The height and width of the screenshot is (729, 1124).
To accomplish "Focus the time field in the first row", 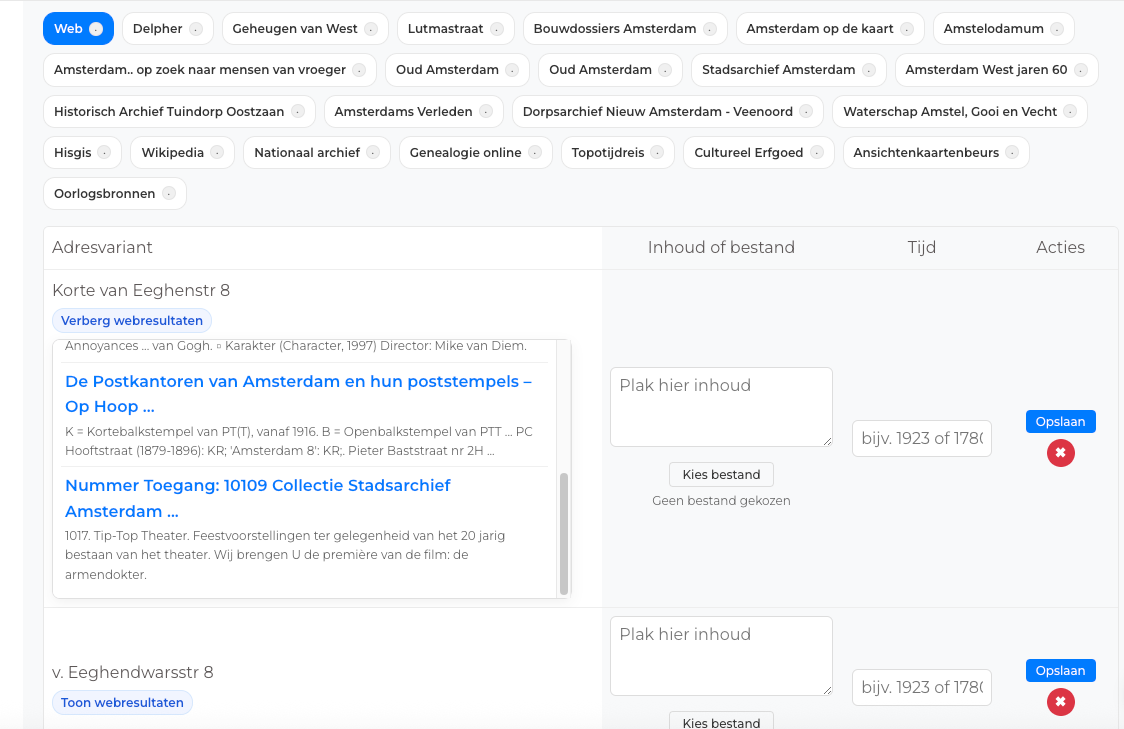I will coord(921,438).
